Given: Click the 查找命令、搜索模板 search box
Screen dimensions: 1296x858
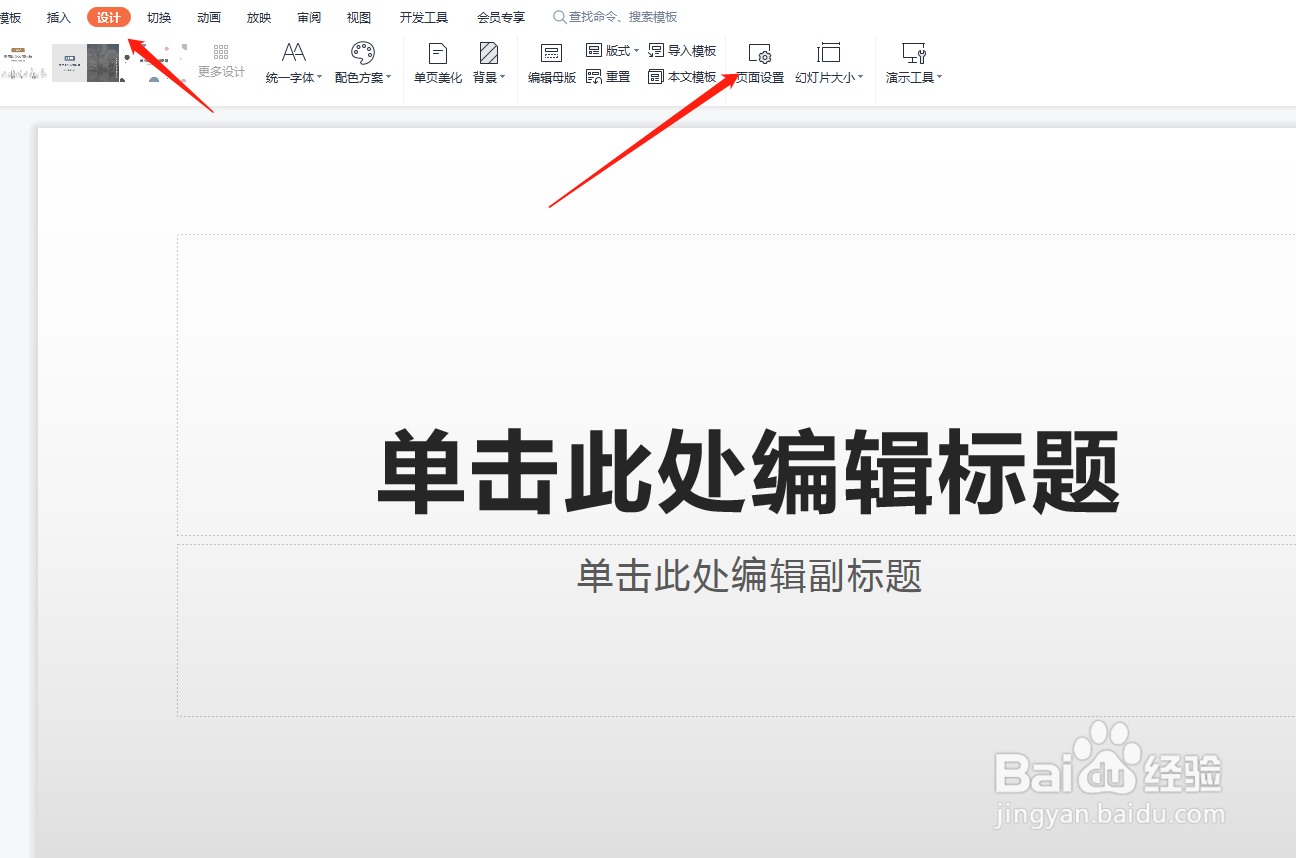Looking at the screenshot, I should [x=615, y=17].
